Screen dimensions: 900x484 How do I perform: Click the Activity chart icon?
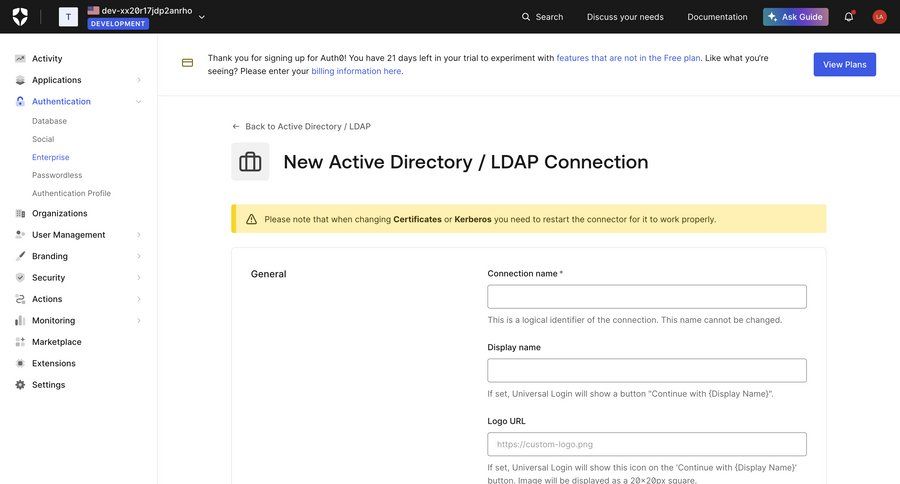click(x=20, y=59)
